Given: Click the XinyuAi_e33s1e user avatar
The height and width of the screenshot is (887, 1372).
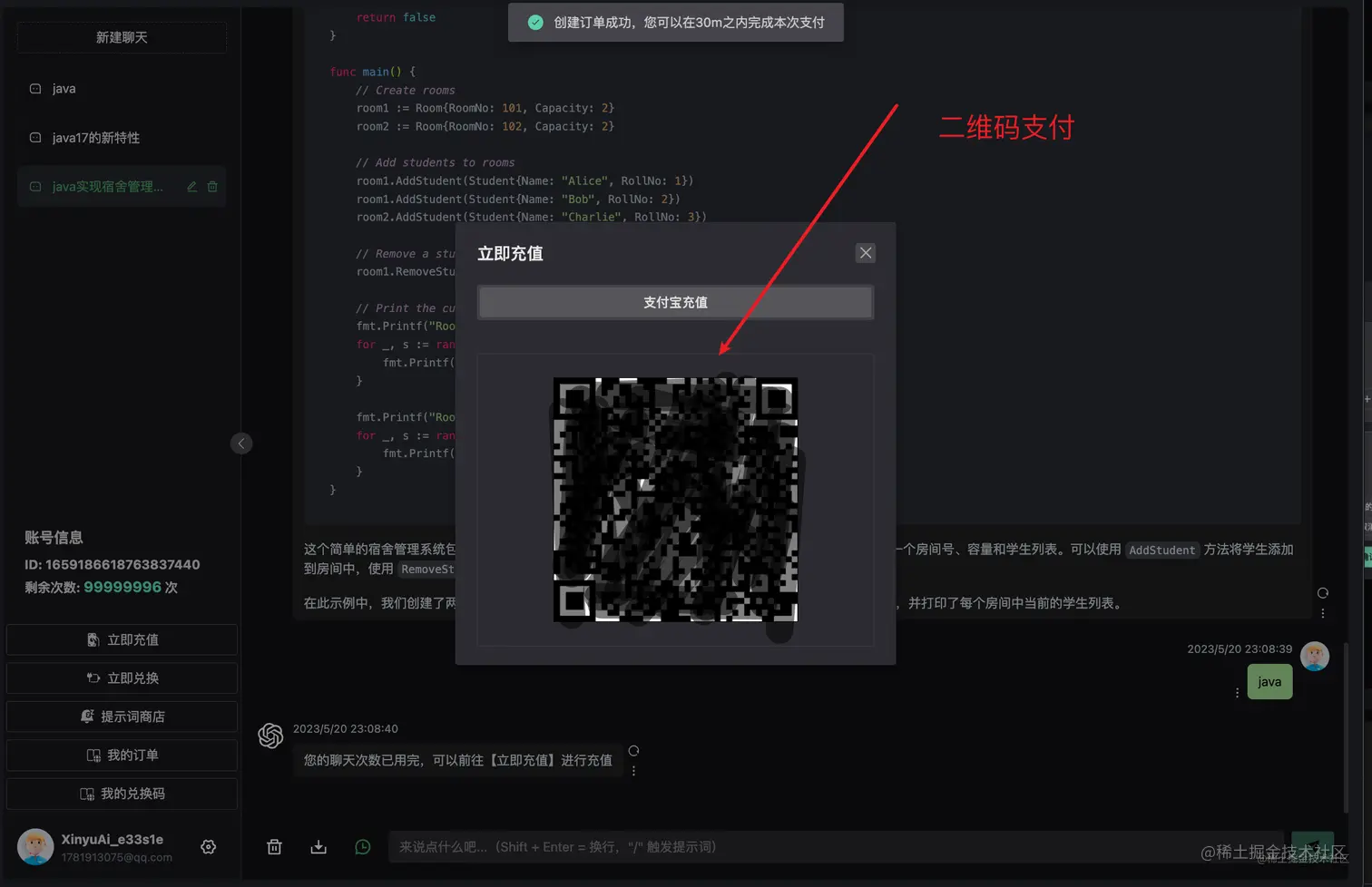Looking at the screenshot, I should point(35,846).
